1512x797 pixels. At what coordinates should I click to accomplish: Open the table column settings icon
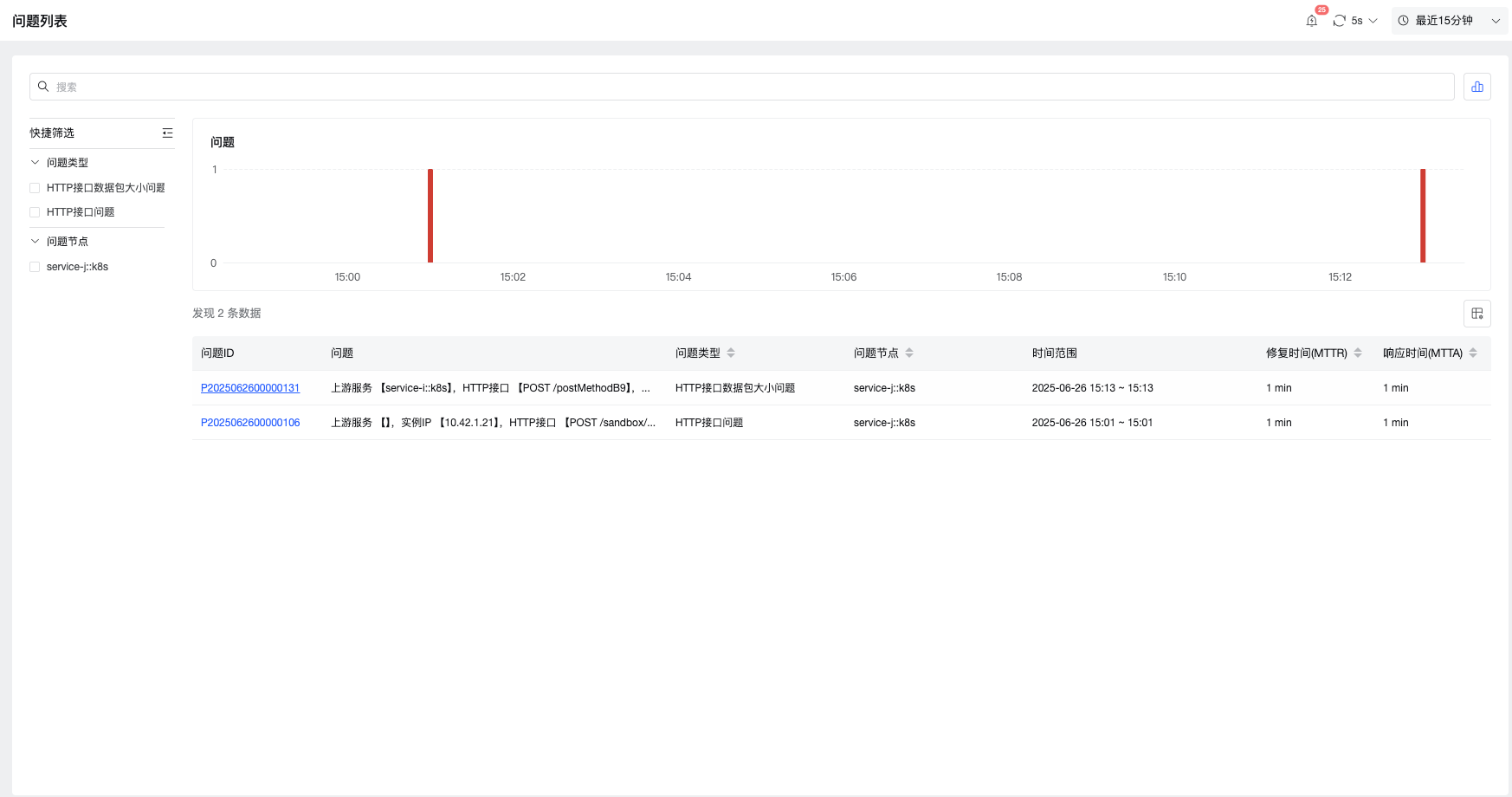pyautogui.click(x=1476, y=314)
